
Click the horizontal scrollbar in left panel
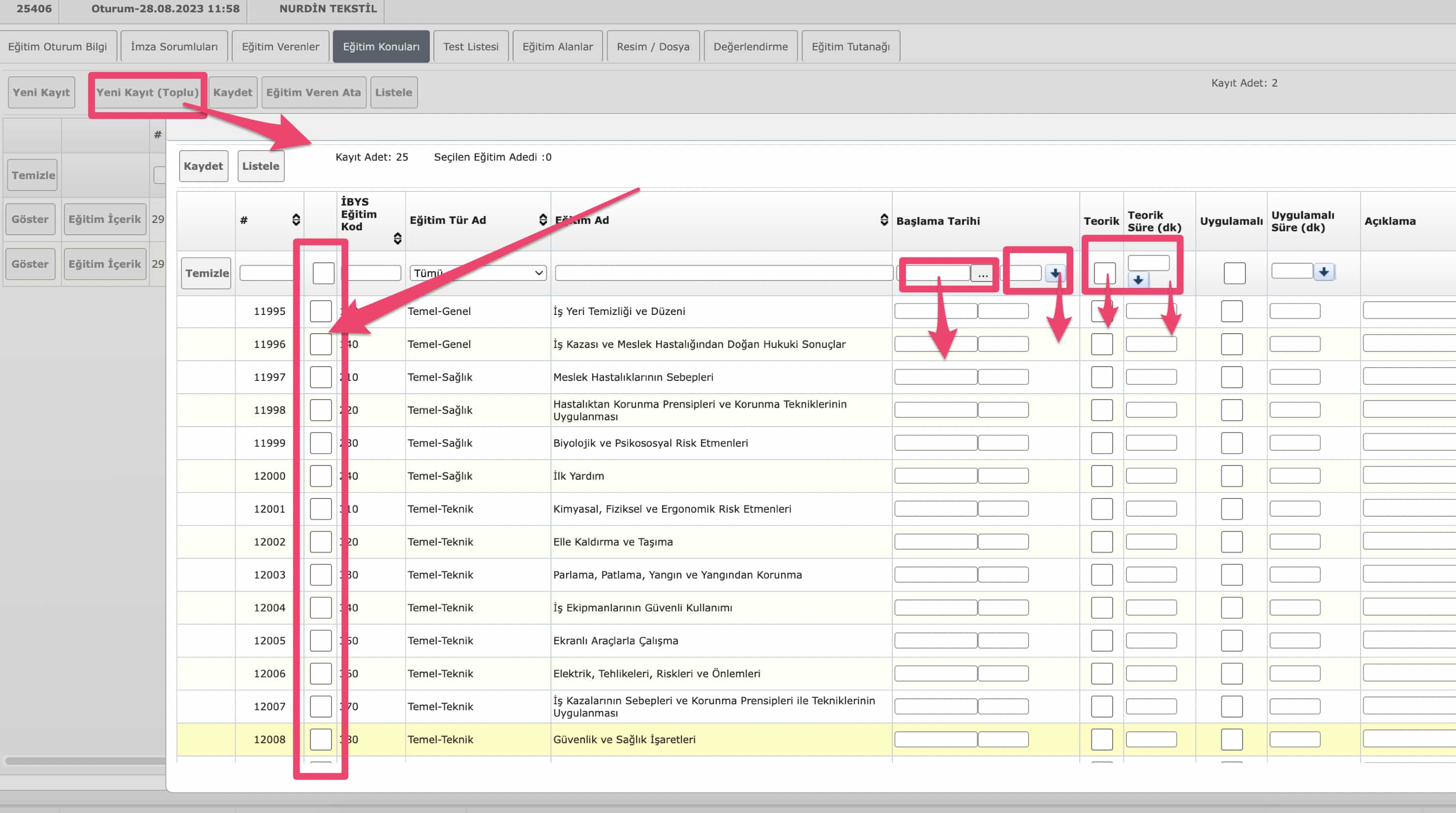pyautogui.click(x=85, y=760)
